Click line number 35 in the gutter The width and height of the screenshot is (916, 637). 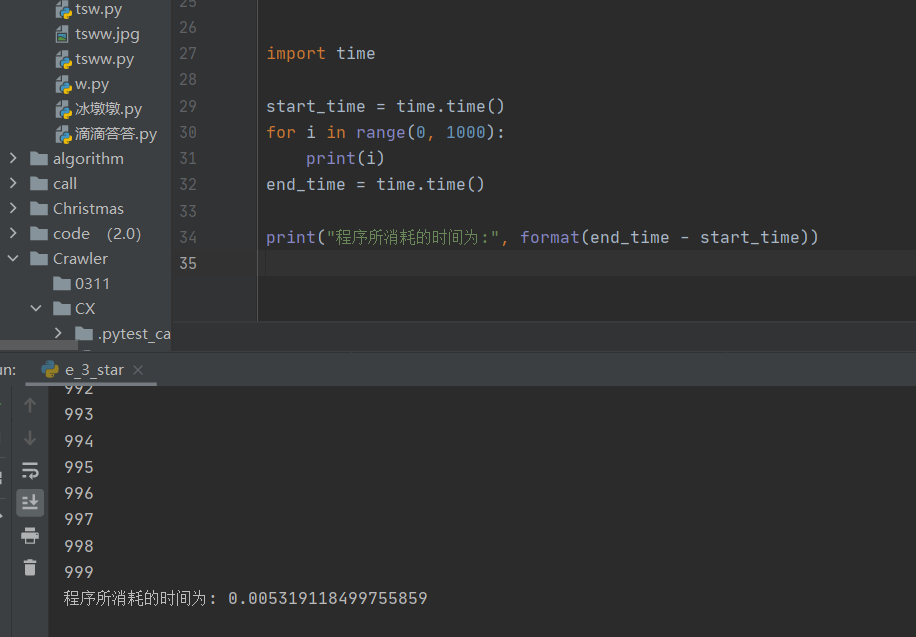point(188,263)
